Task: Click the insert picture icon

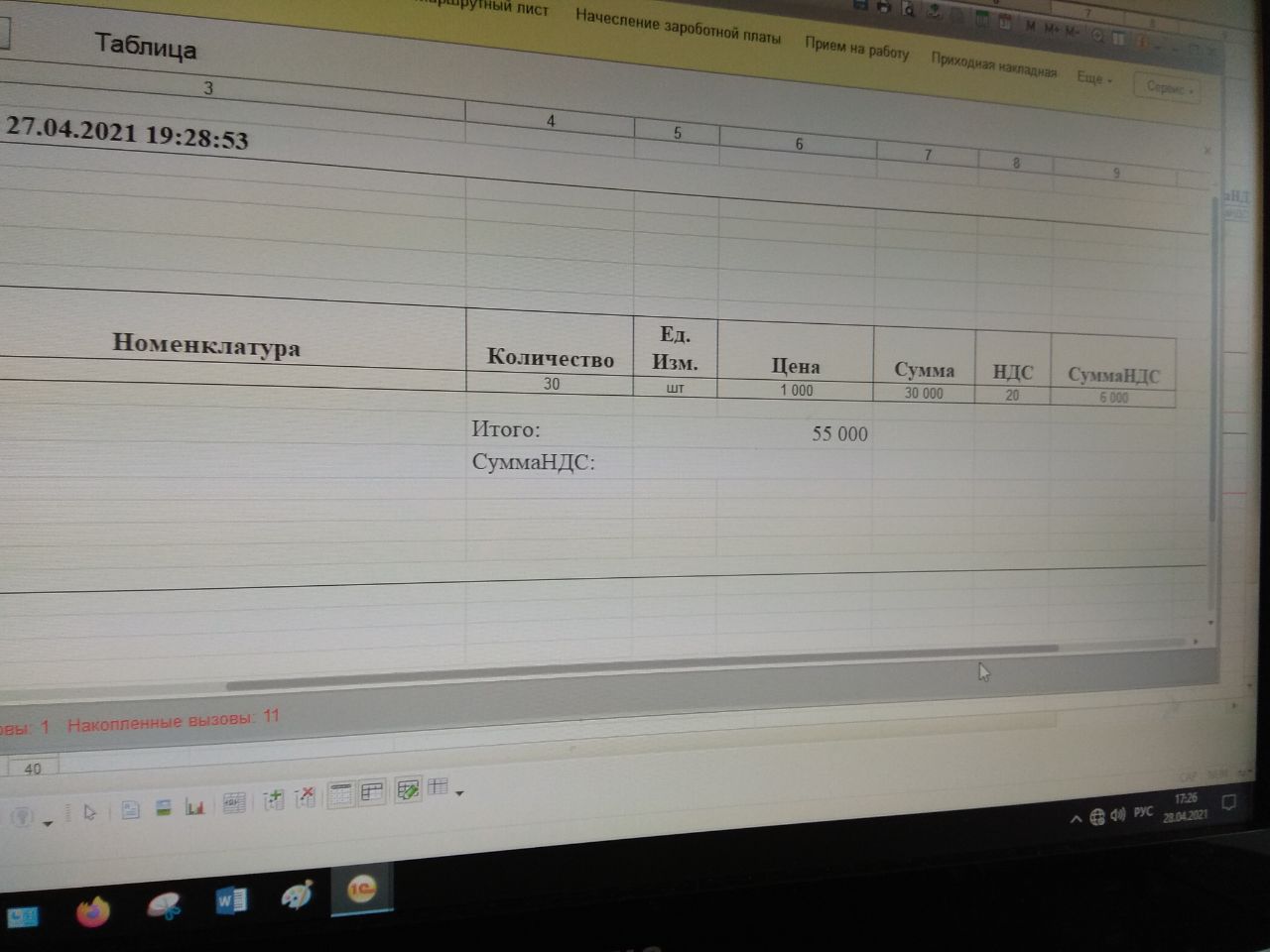Action: point(164,808)
